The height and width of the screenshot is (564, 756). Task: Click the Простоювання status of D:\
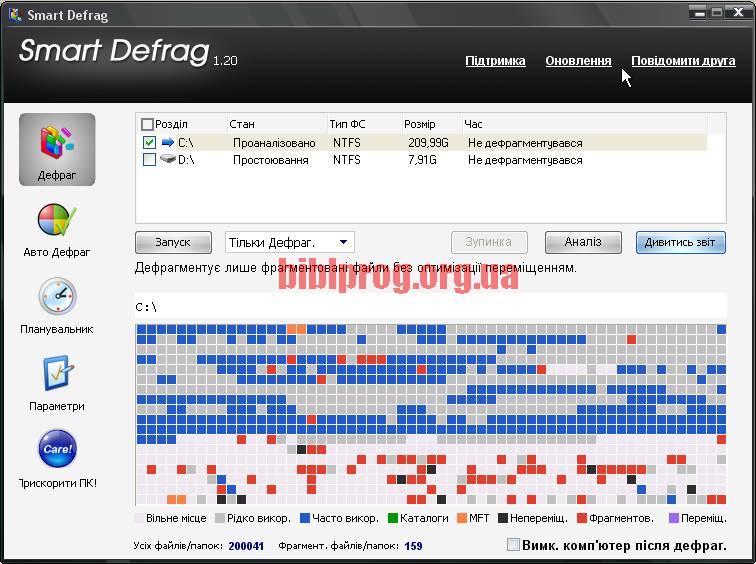pos(270,160)
